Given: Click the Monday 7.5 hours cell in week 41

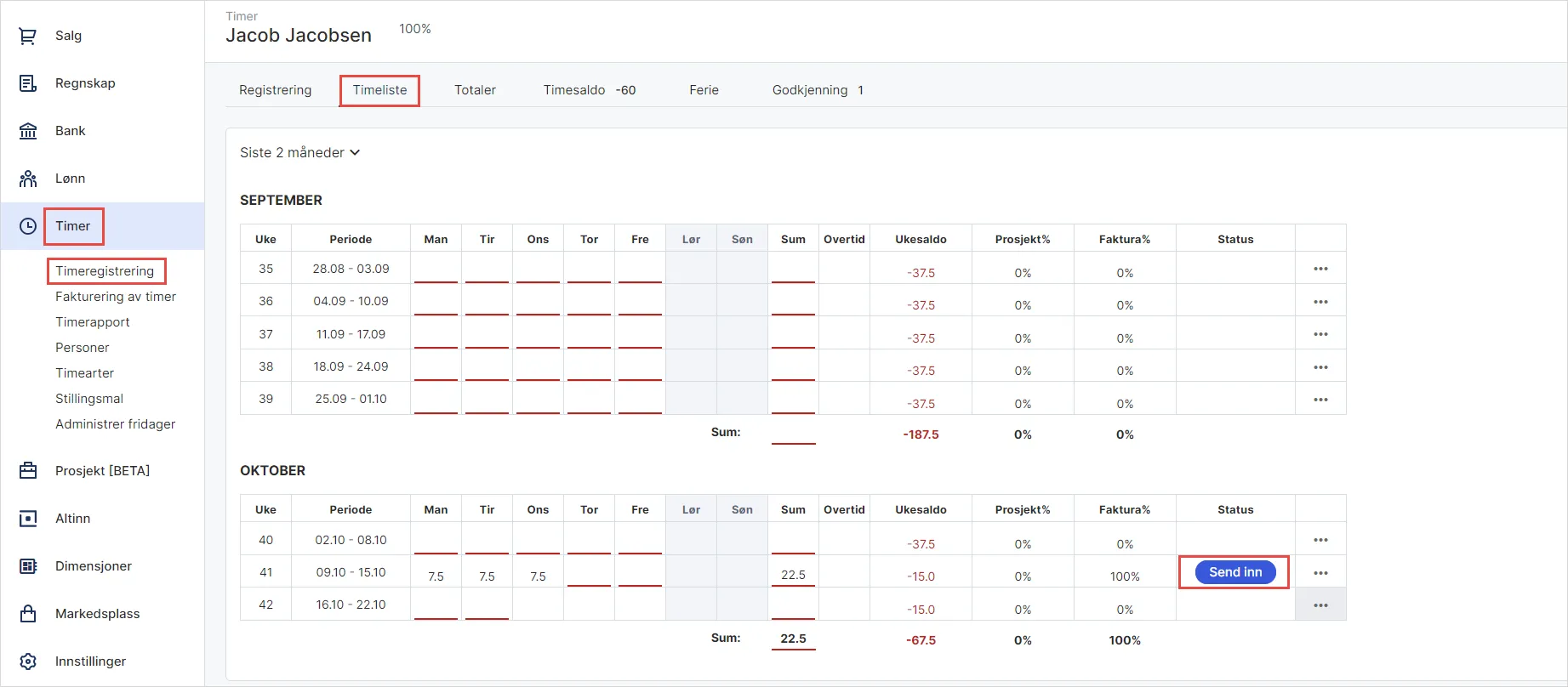Looking at the screenshot, I should tap(436, 573).
